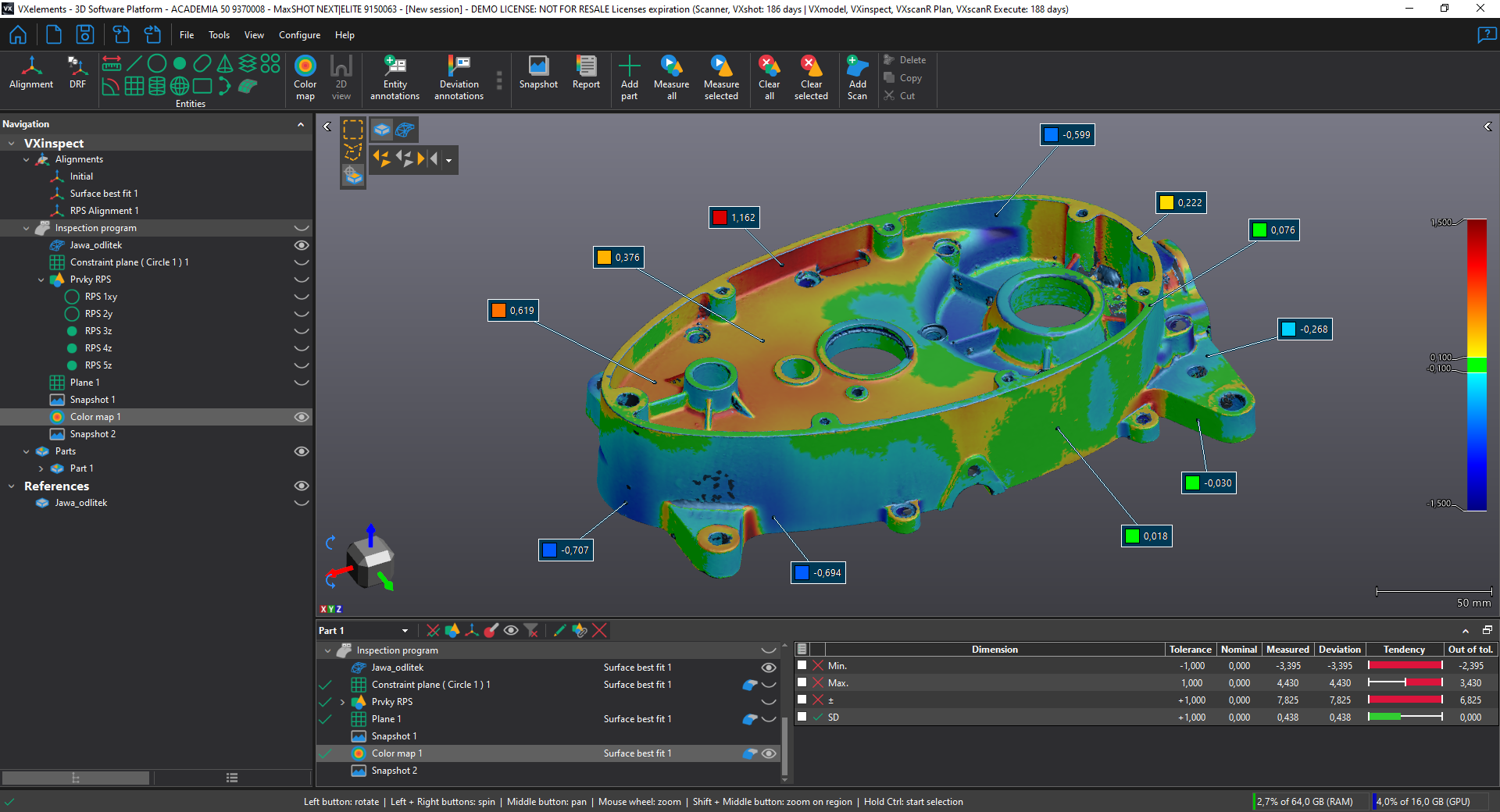Toggle visibility eye for Color map 1
Viewport: 1500px width, 812px height.
point(301,417)
